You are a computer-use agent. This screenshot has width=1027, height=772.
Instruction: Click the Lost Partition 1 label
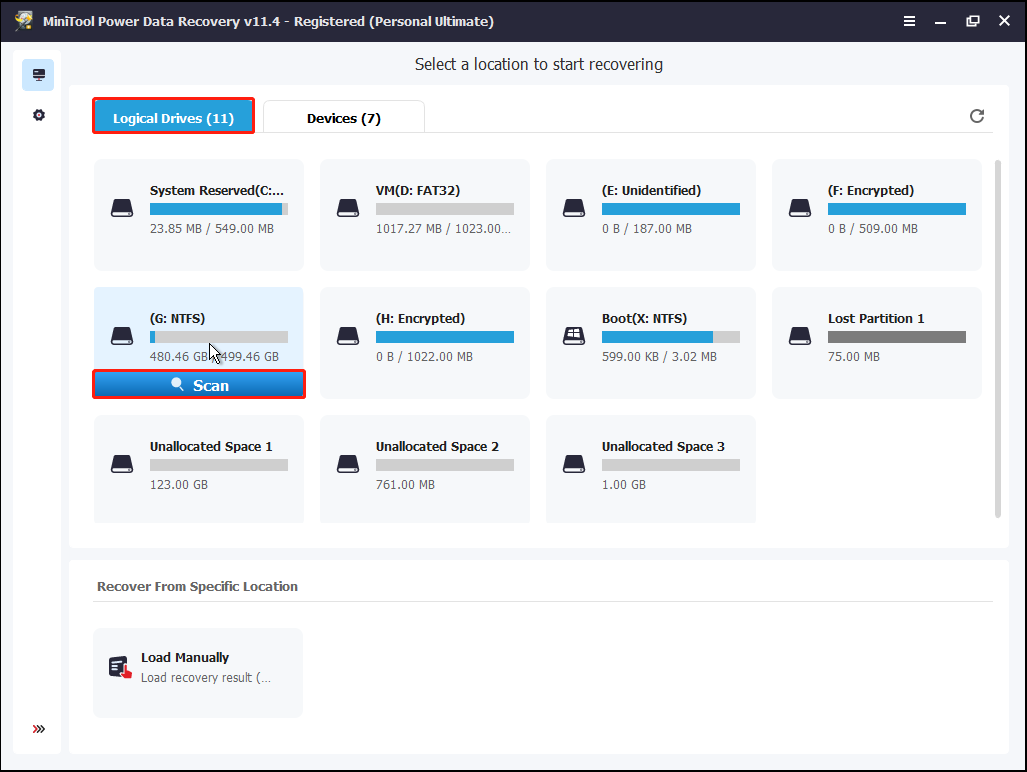coord(876,318)
